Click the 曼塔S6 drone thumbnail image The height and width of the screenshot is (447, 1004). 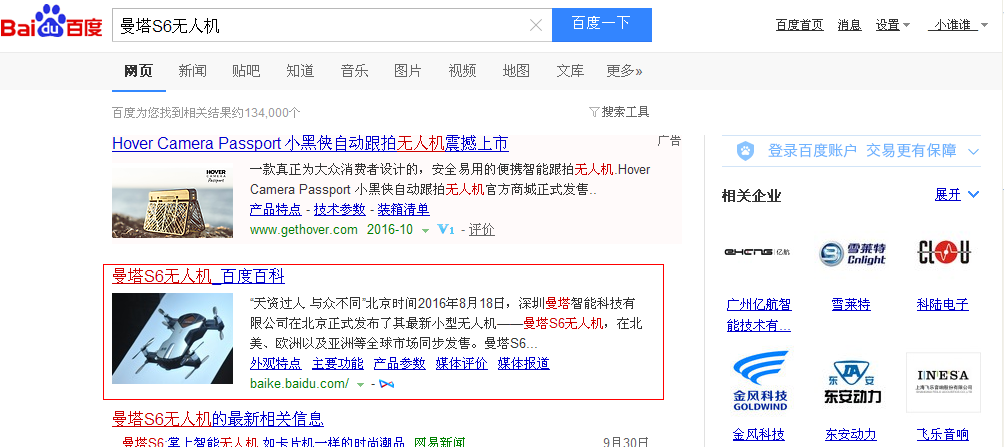click(x=172, y=339)
